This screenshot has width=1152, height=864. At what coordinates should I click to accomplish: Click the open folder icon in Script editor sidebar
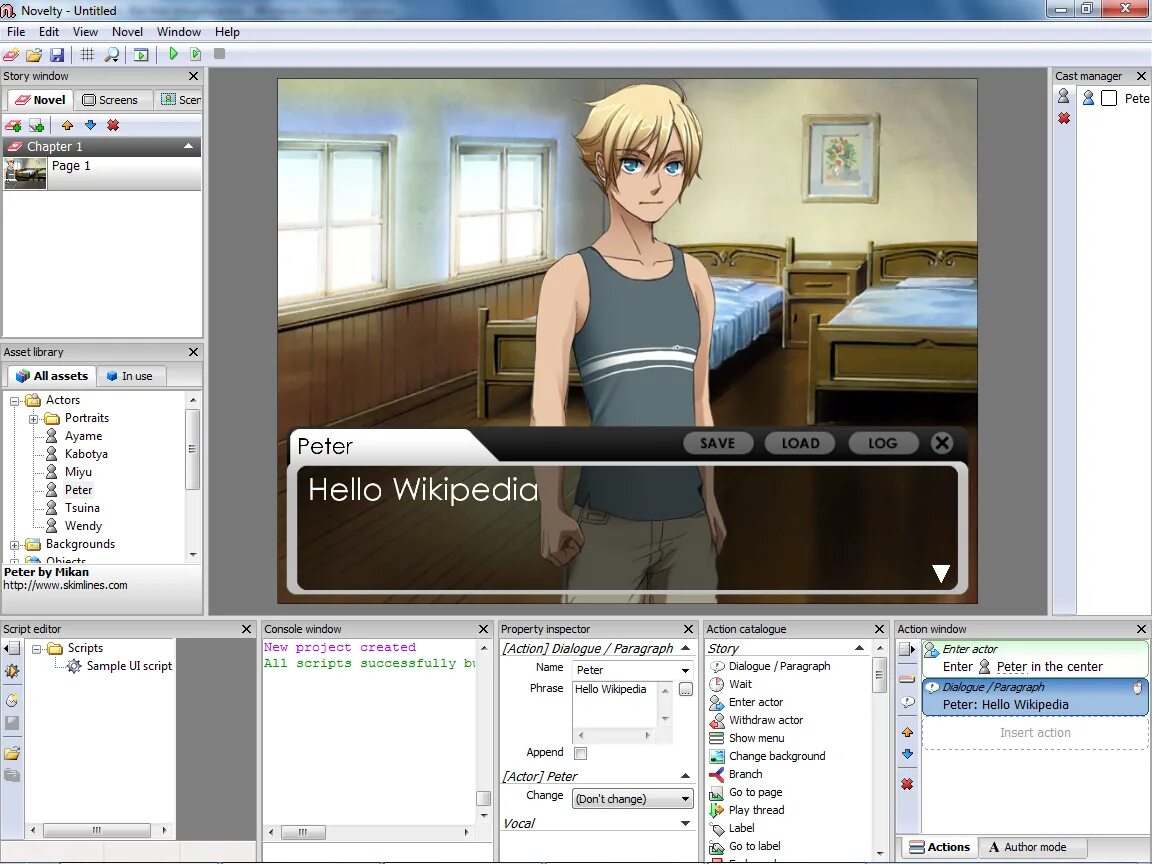click(x=12, y=753)
